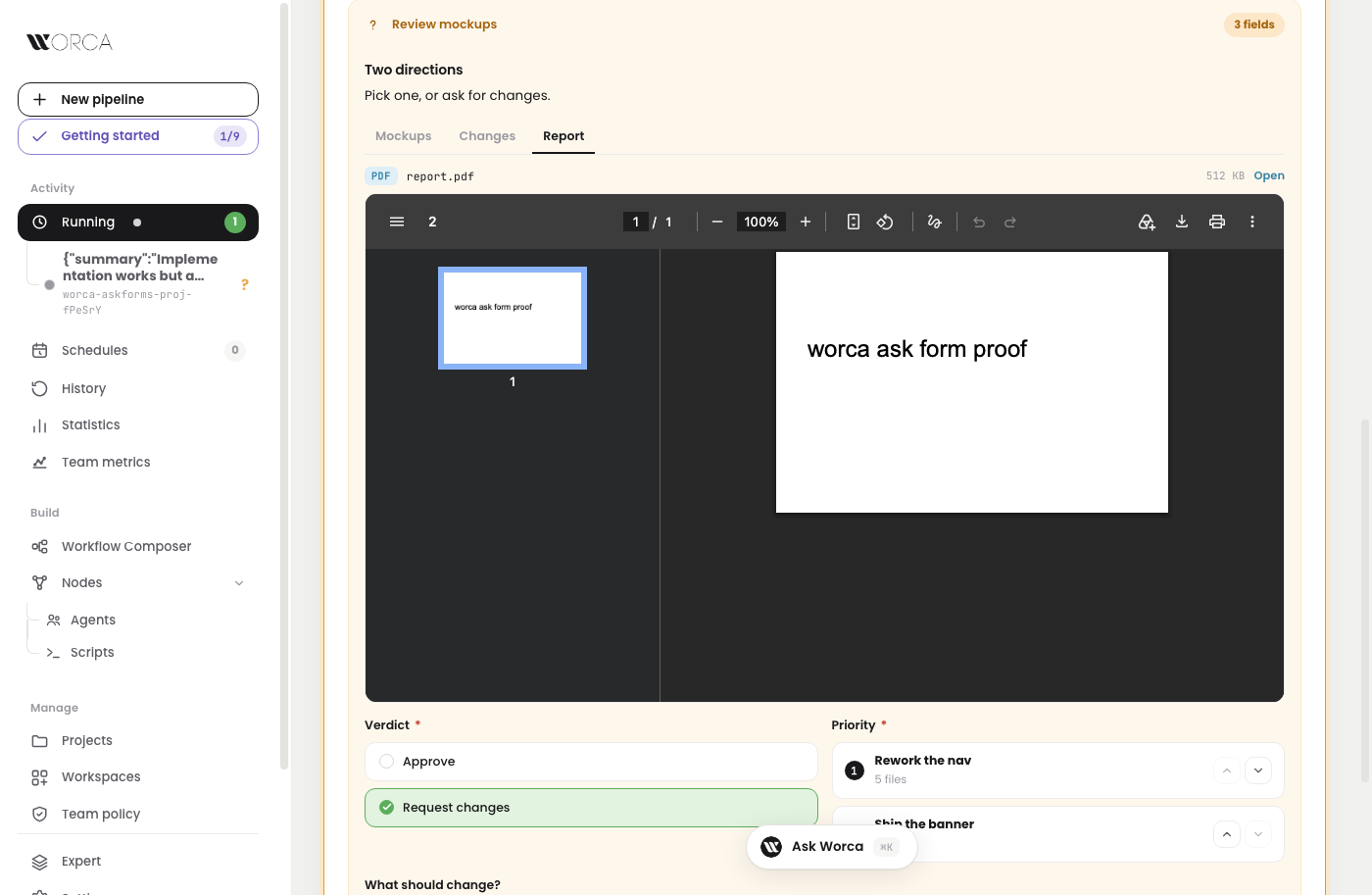Open Projects under Manage

point(138,740)
